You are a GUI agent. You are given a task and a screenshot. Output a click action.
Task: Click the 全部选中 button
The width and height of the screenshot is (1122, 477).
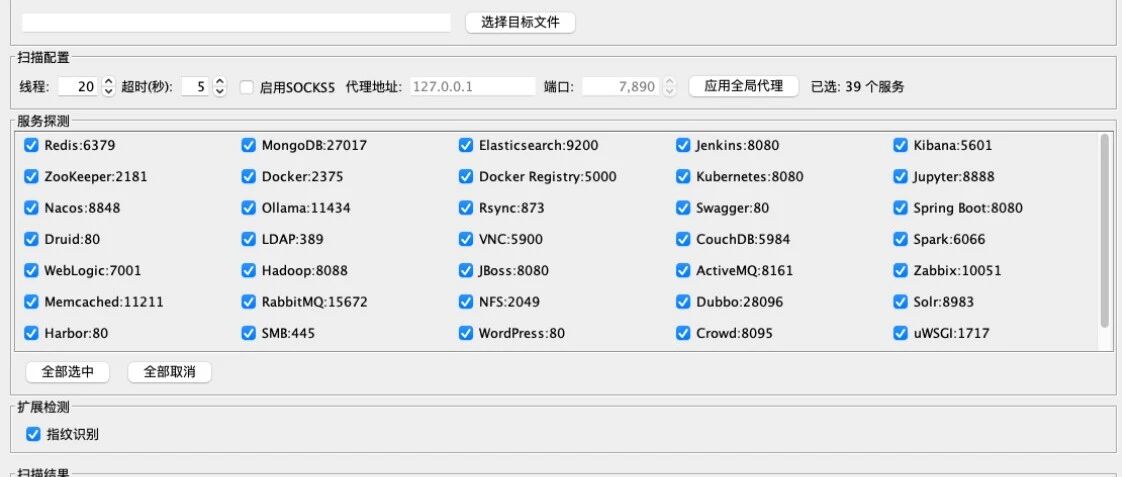[68, 372]
